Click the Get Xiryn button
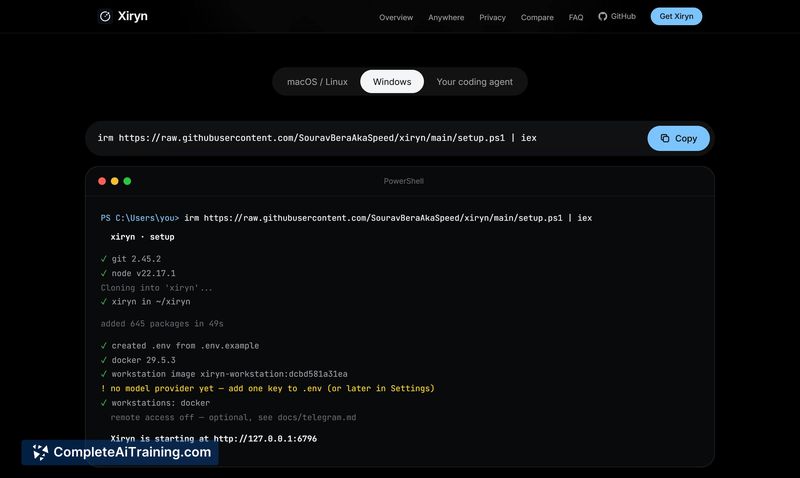 coord(676,16)
